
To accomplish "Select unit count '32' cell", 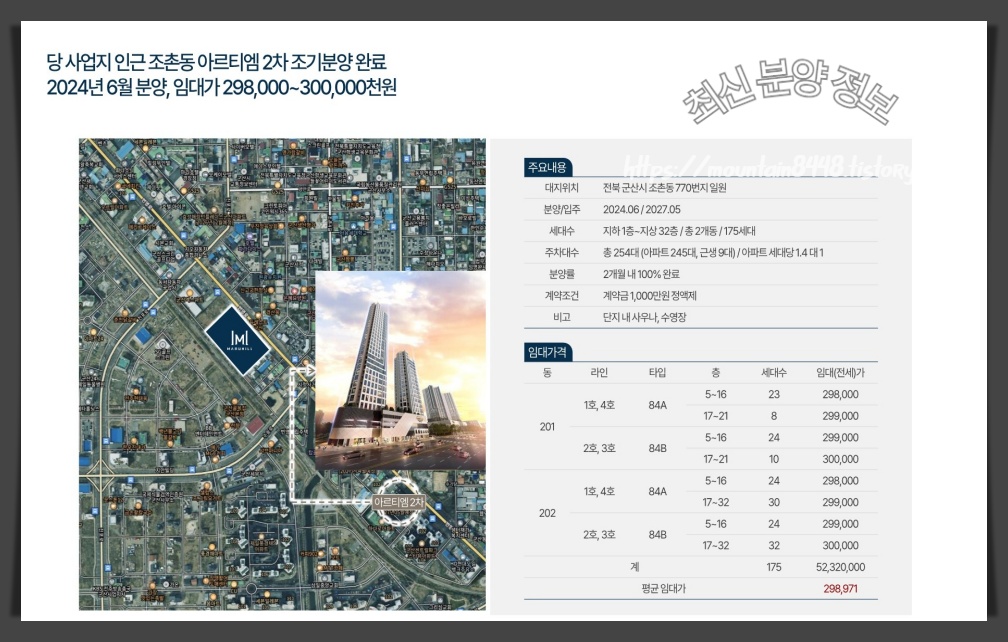I will pyautogui.click(x=773, y=546).
